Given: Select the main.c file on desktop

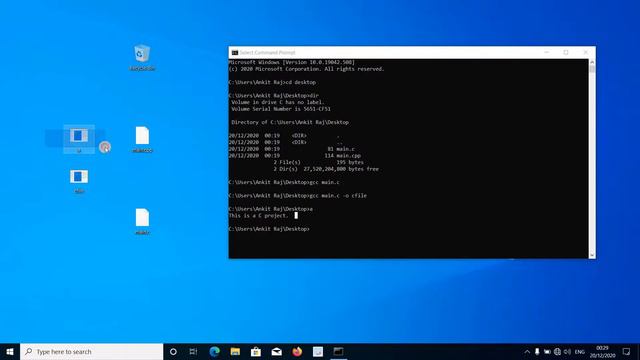Looking at the screenshot, I should click(x=142, y=222).
